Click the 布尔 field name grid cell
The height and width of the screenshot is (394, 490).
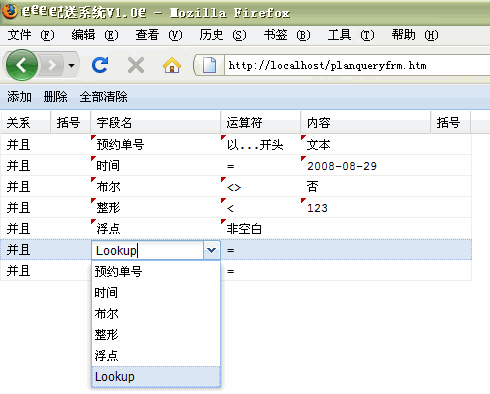point(156,187)
